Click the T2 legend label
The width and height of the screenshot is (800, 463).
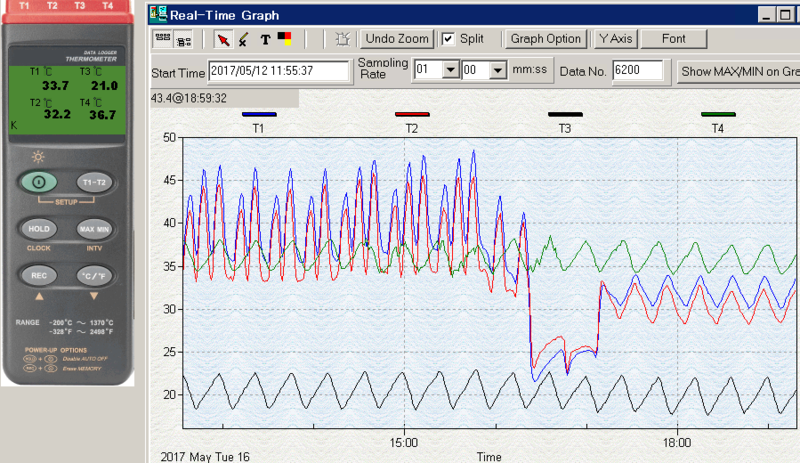(x=411, y=129)
